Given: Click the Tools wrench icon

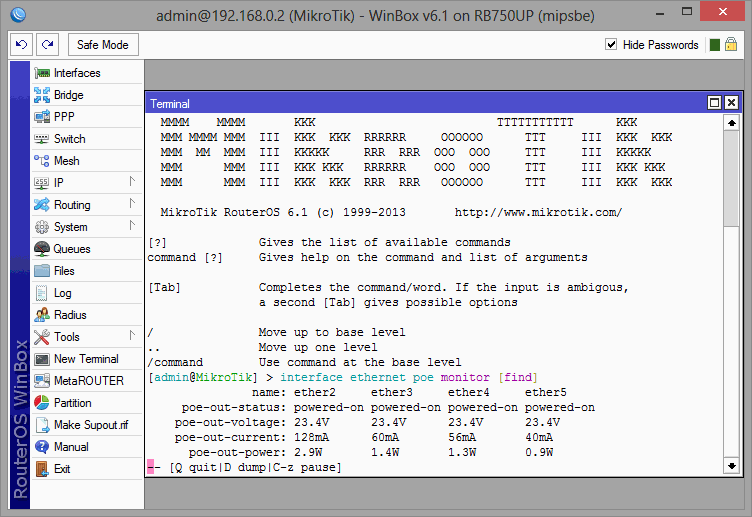Looking at the screenshot, I should [42, 337].
